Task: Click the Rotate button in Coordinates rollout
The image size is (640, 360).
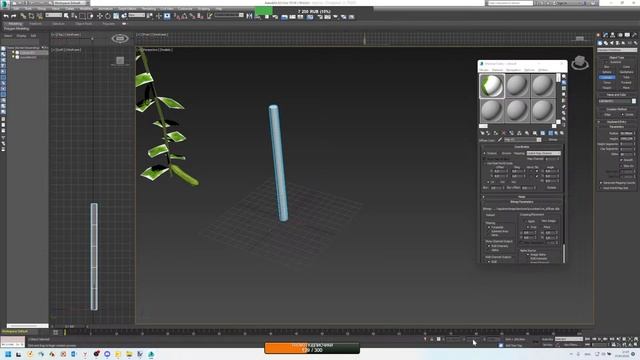Action: click(x=552, y=187)
